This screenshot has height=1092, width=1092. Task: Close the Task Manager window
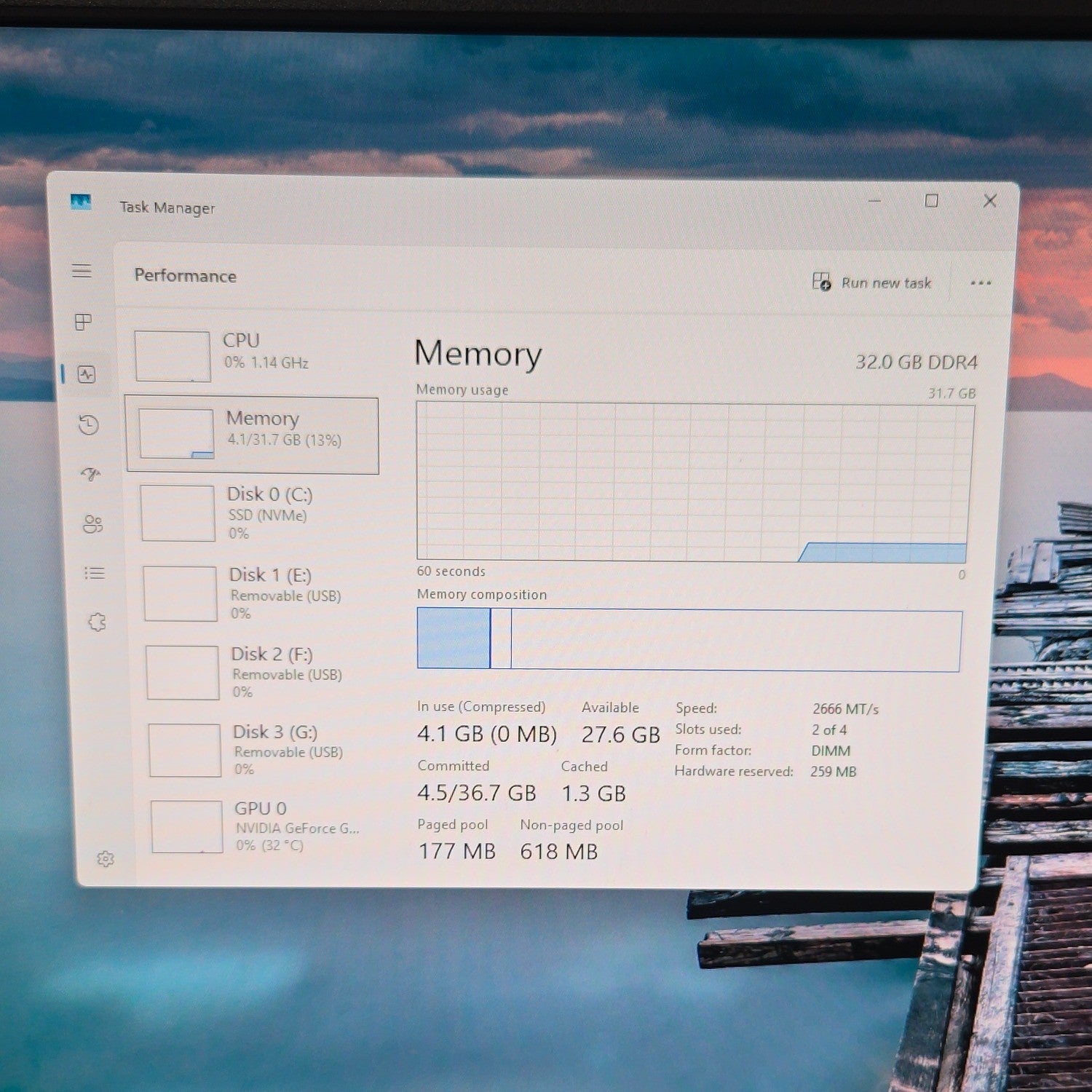(x=989, y=200)
